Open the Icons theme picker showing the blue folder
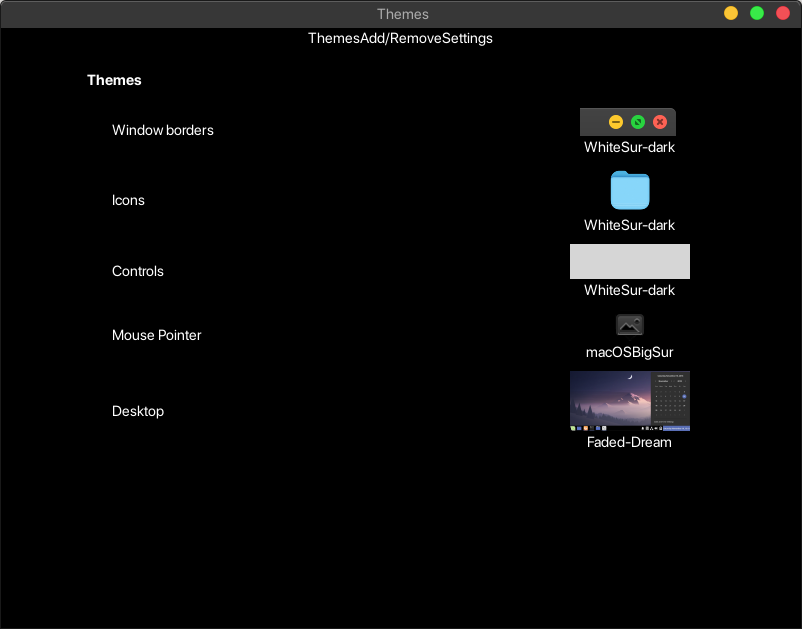Image resolution: width=802 pixels, height=629 pixels. point(629,190)
